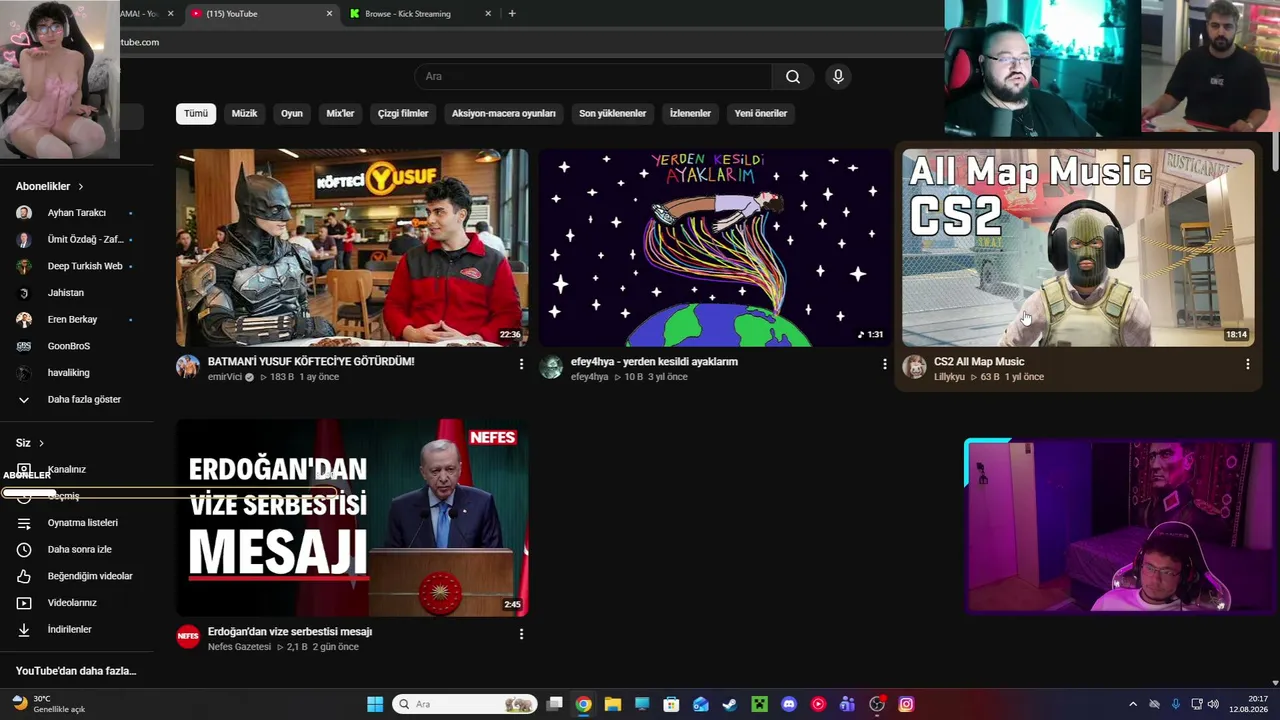
Task: Open options menu for Erdoğan'dan vize serbestisi mesajı
Action: [x=521, y=635]
